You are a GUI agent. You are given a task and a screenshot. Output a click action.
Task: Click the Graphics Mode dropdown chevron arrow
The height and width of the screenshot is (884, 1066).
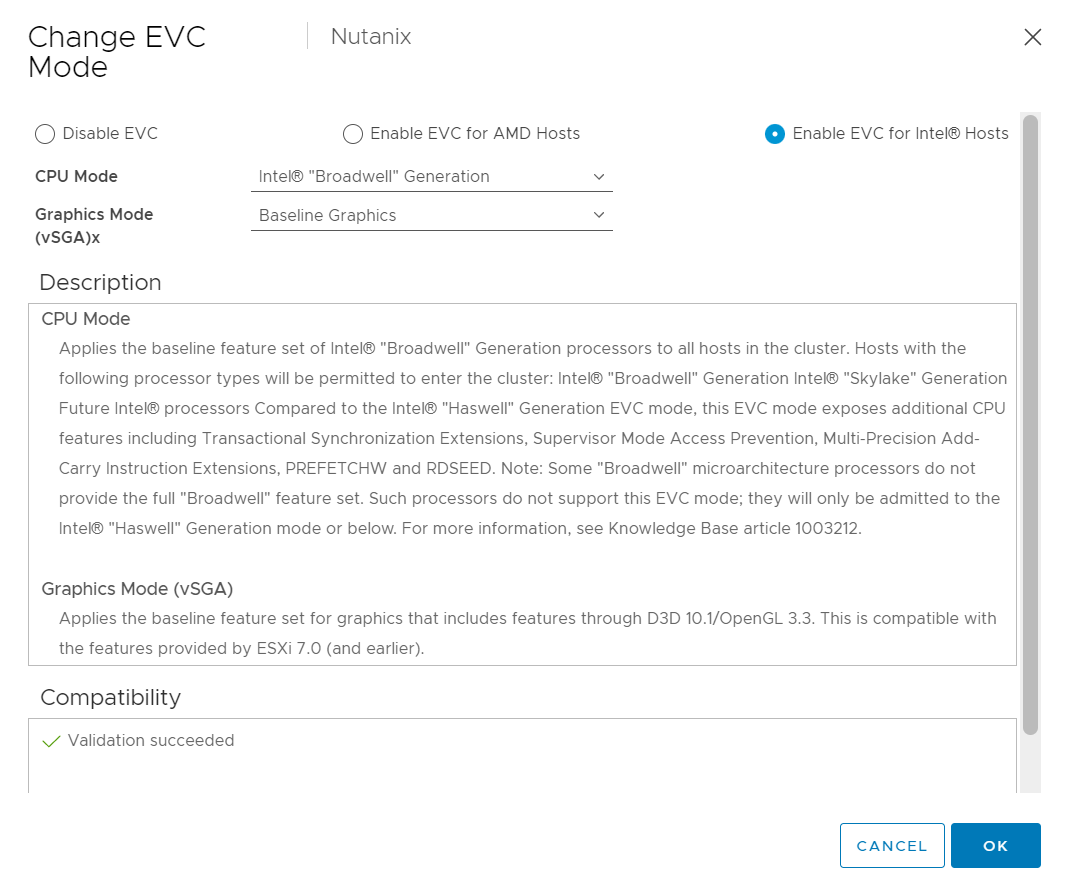pyautogui.click(x=599, y=215)
